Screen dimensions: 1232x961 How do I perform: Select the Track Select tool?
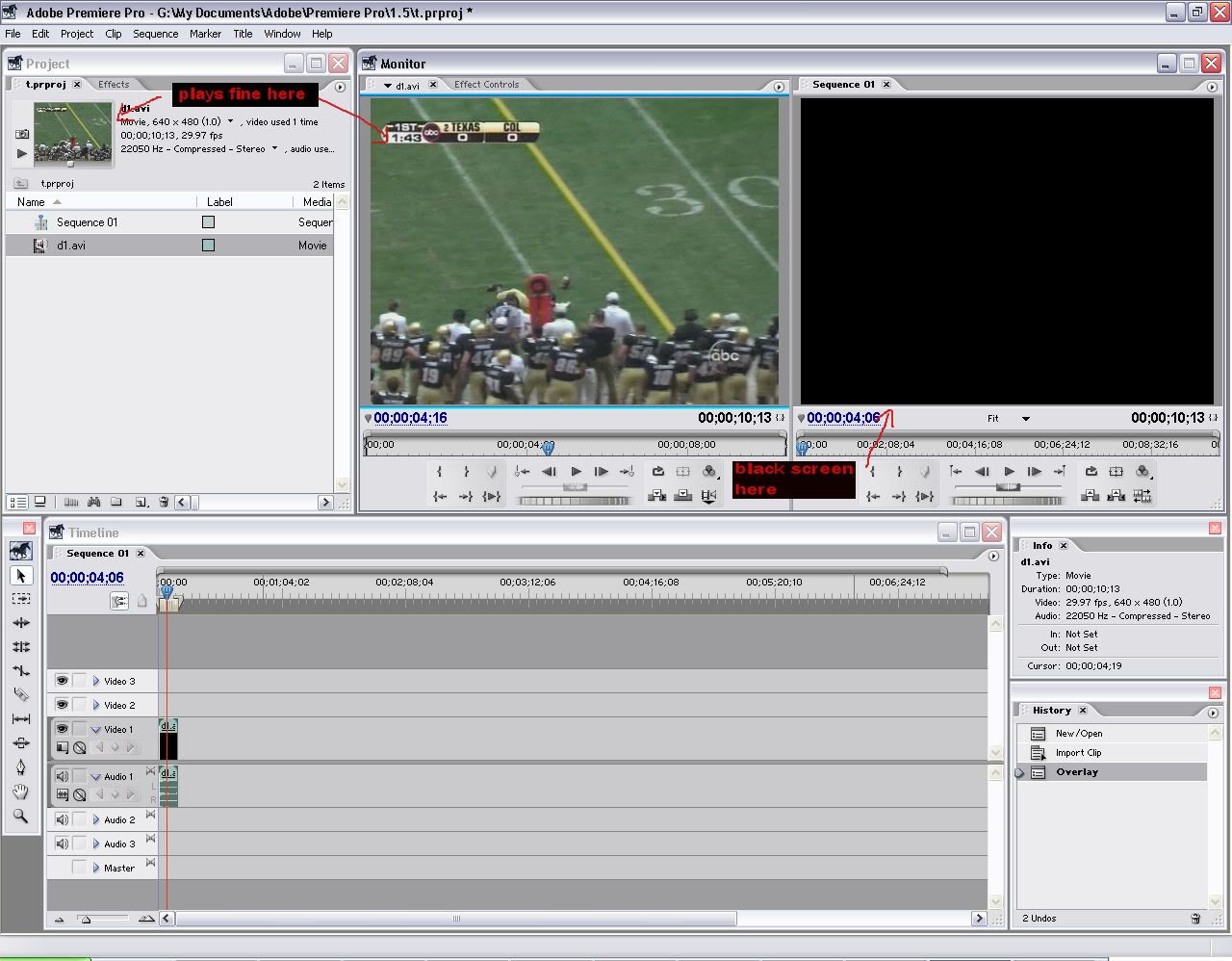[20, 598]
